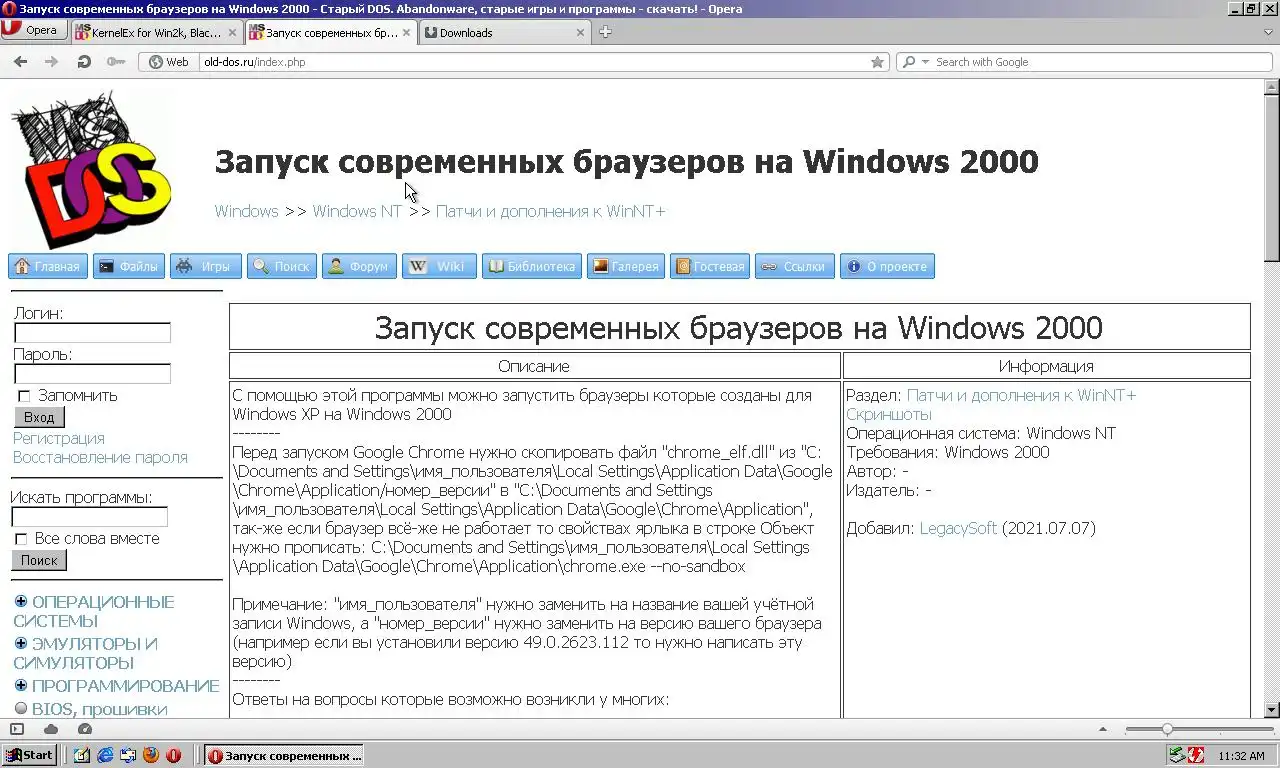
Task: Expand ОПЕРАЦИОННЫЕ СИСТЕМЫ category
Action: (21, 601)
